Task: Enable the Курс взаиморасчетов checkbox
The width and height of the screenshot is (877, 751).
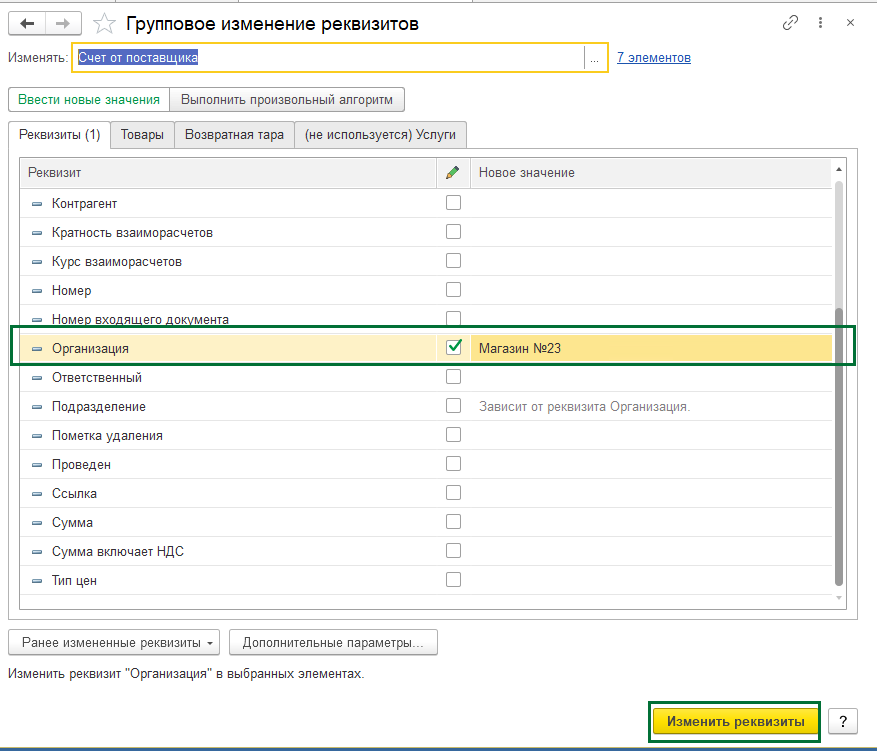Action: (453, 261)
